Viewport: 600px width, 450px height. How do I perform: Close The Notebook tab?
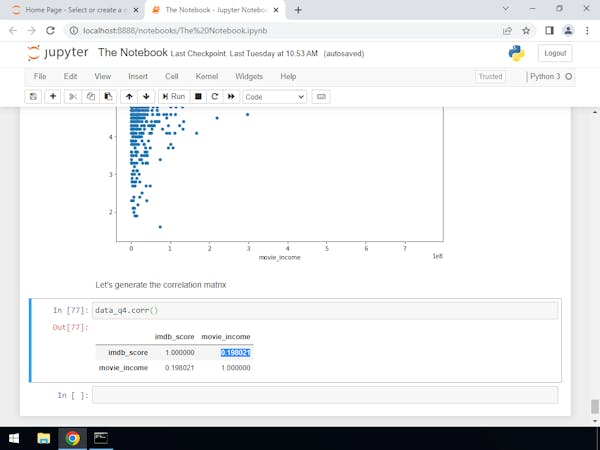(276, 10)
